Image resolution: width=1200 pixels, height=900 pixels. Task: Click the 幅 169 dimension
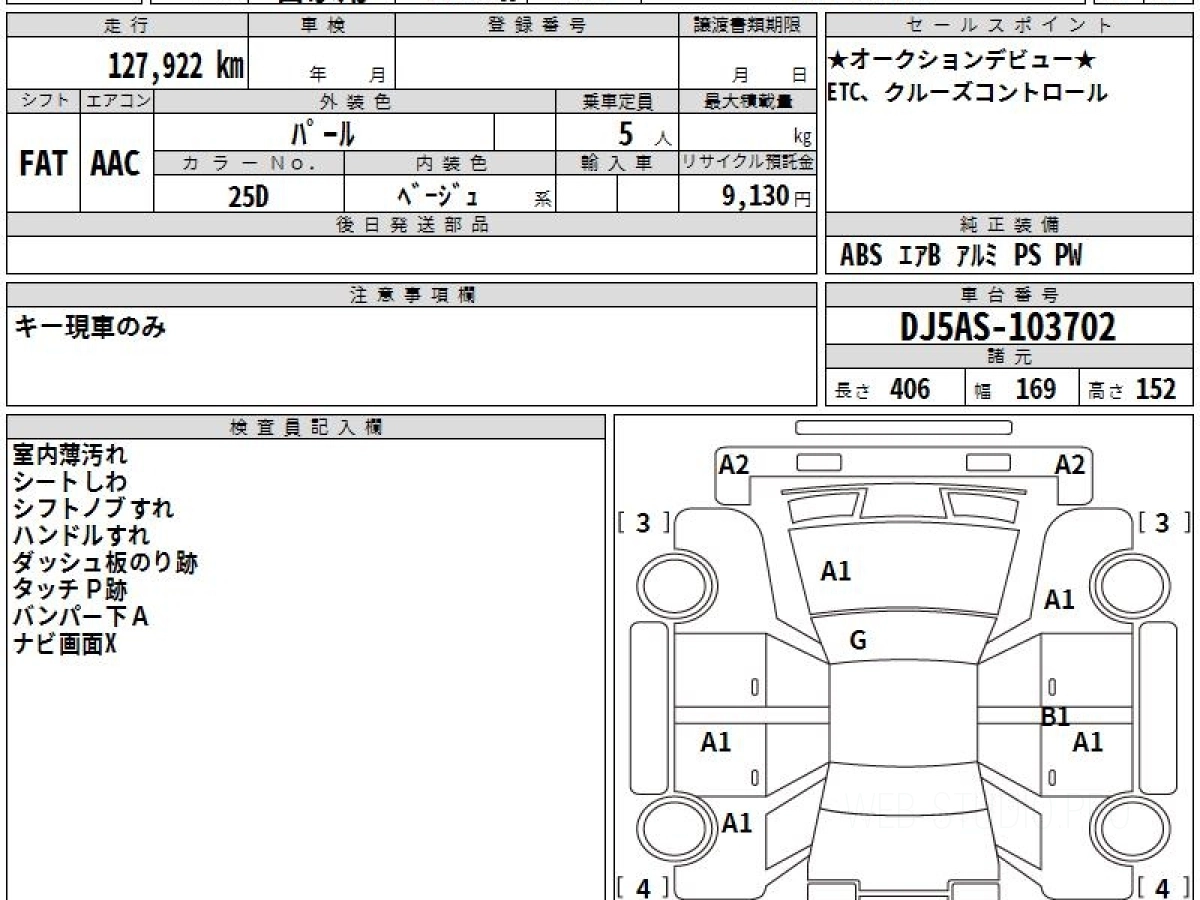tap(1015, 389)
